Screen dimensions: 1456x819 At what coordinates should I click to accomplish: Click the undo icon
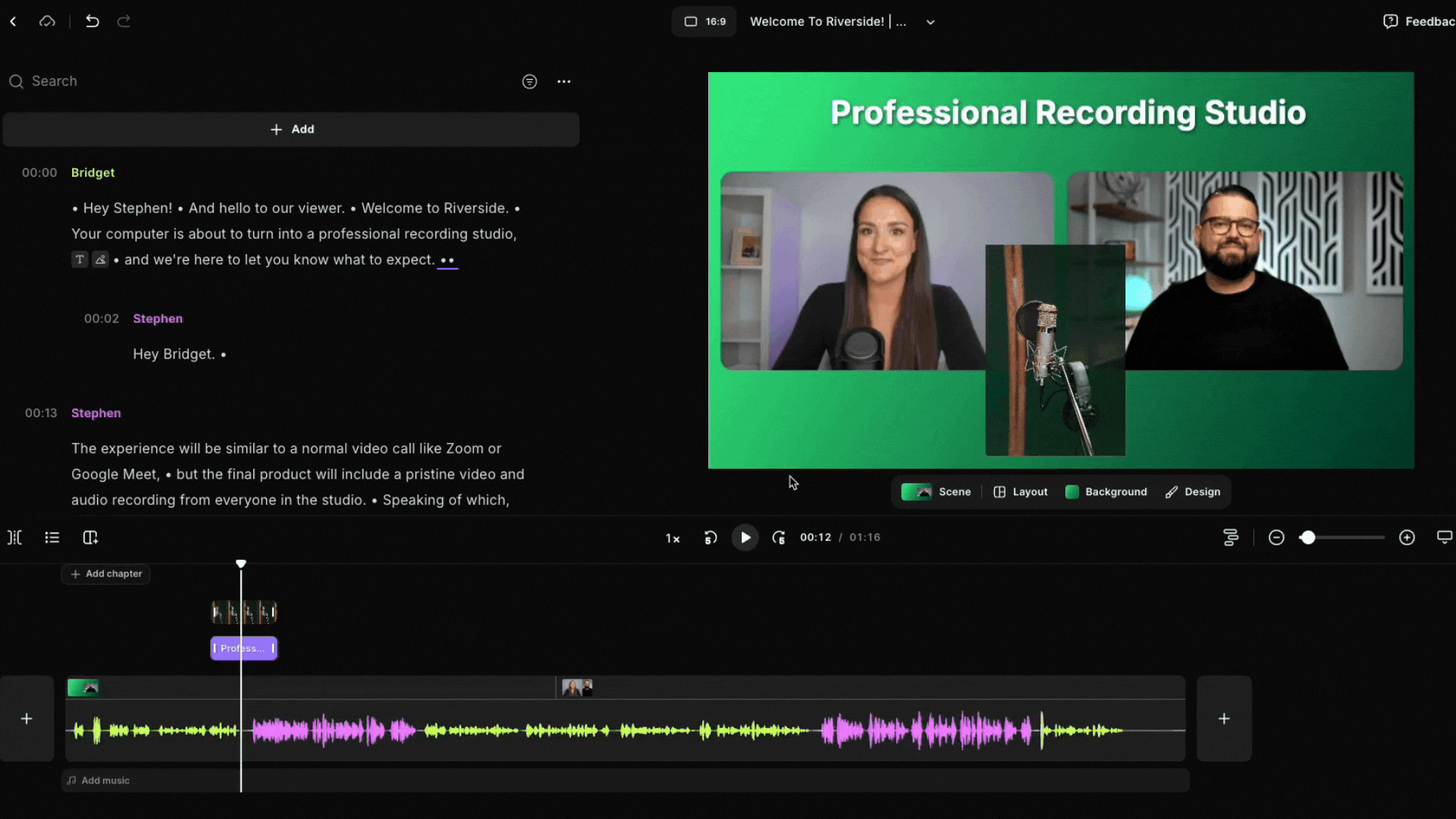click(92, 21)
